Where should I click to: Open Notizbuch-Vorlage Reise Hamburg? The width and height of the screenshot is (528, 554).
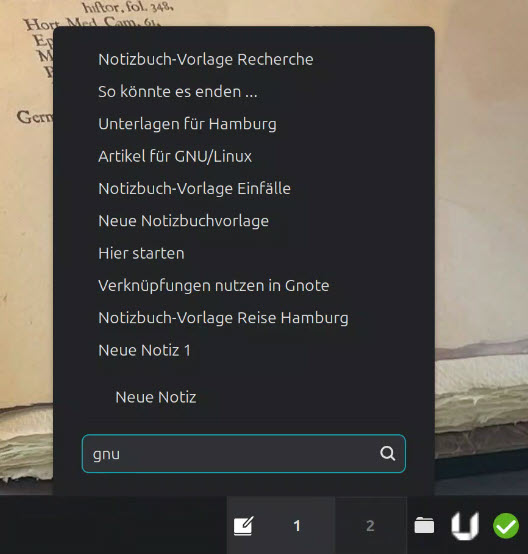coord(223,318)
